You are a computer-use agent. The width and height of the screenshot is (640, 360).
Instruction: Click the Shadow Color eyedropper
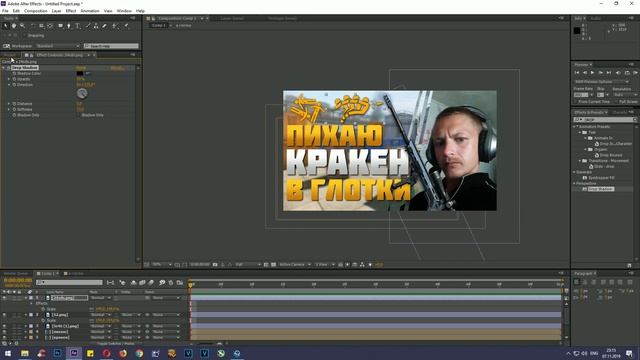click(x=87, y=73)
